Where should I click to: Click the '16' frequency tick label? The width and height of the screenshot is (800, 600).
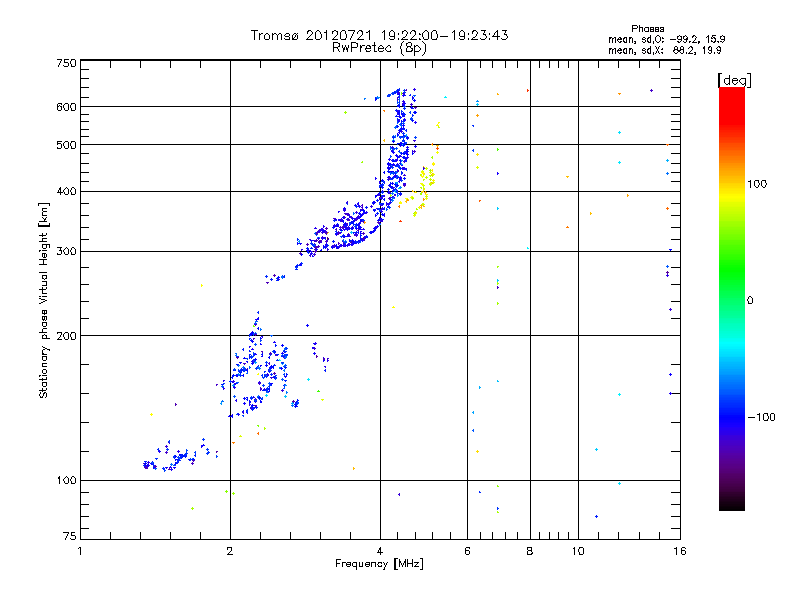pos(680,551)
